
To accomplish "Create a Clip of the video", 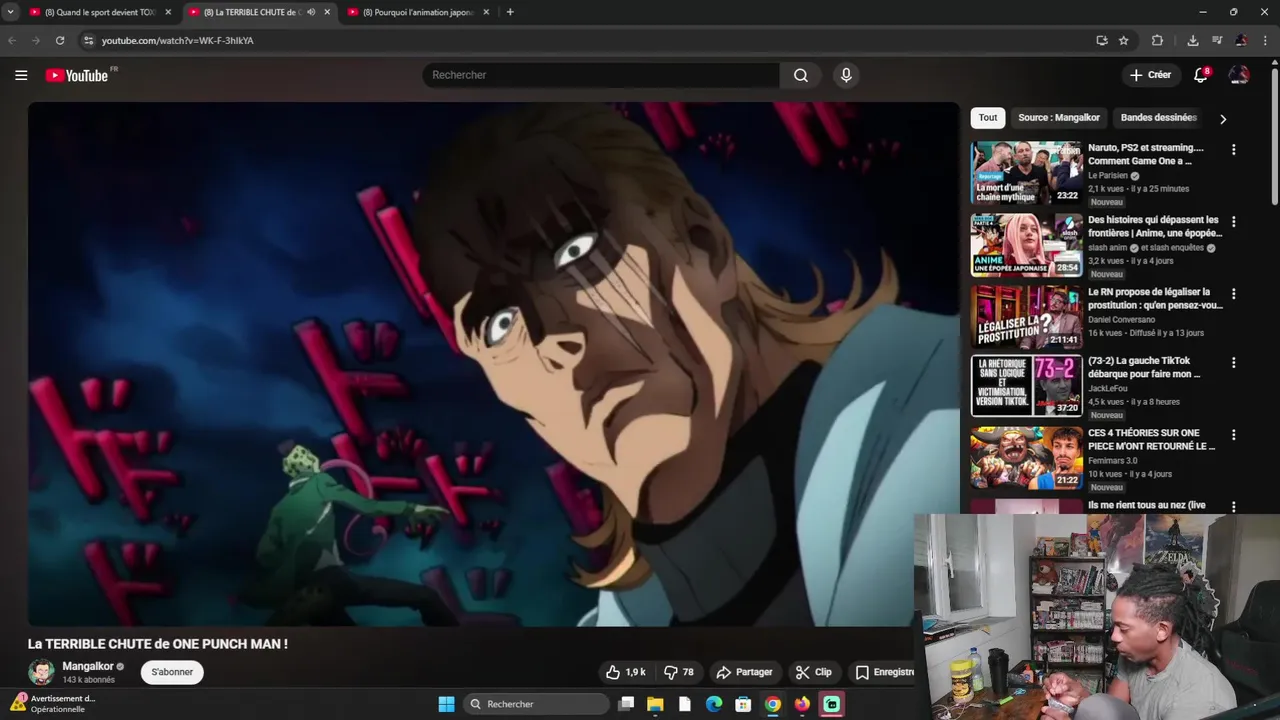I will [813, 672].
